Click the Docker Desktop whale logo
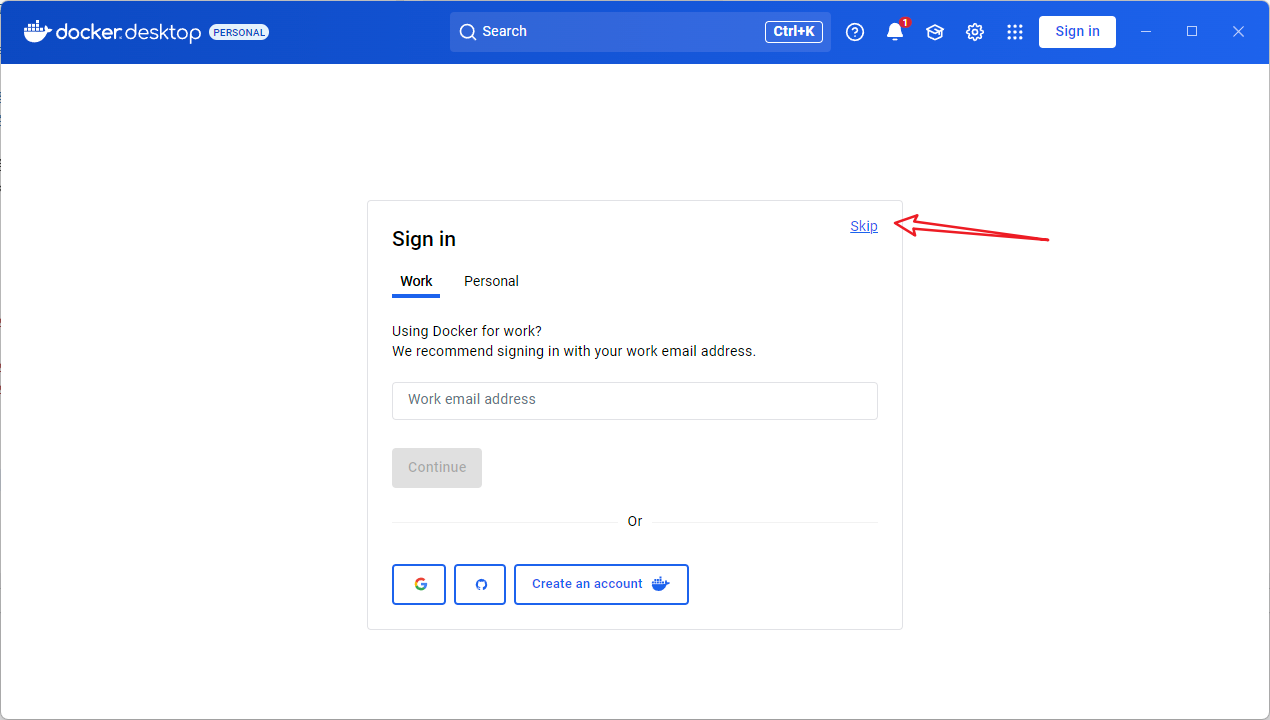This screenshot has height=720, width=1270. [x=37, y=32]
